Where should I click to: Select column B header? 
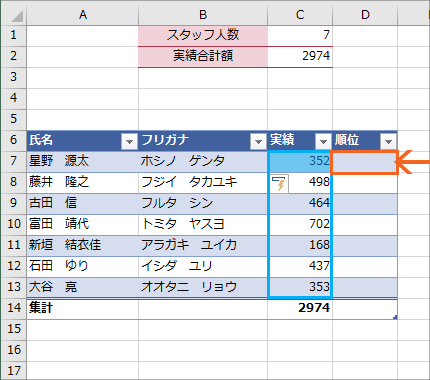203,15
